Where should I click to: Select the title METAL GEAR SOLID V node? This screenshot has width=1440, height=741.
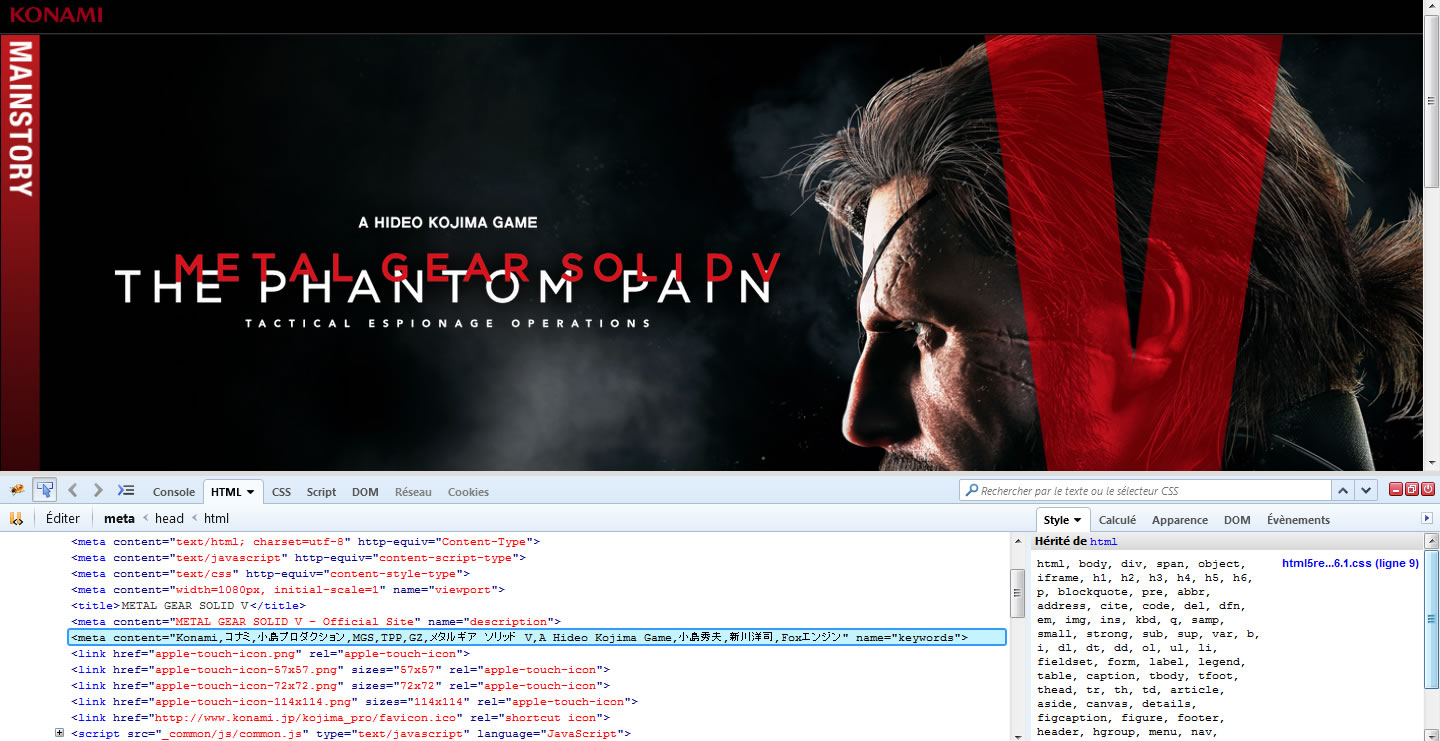[188, 606]
